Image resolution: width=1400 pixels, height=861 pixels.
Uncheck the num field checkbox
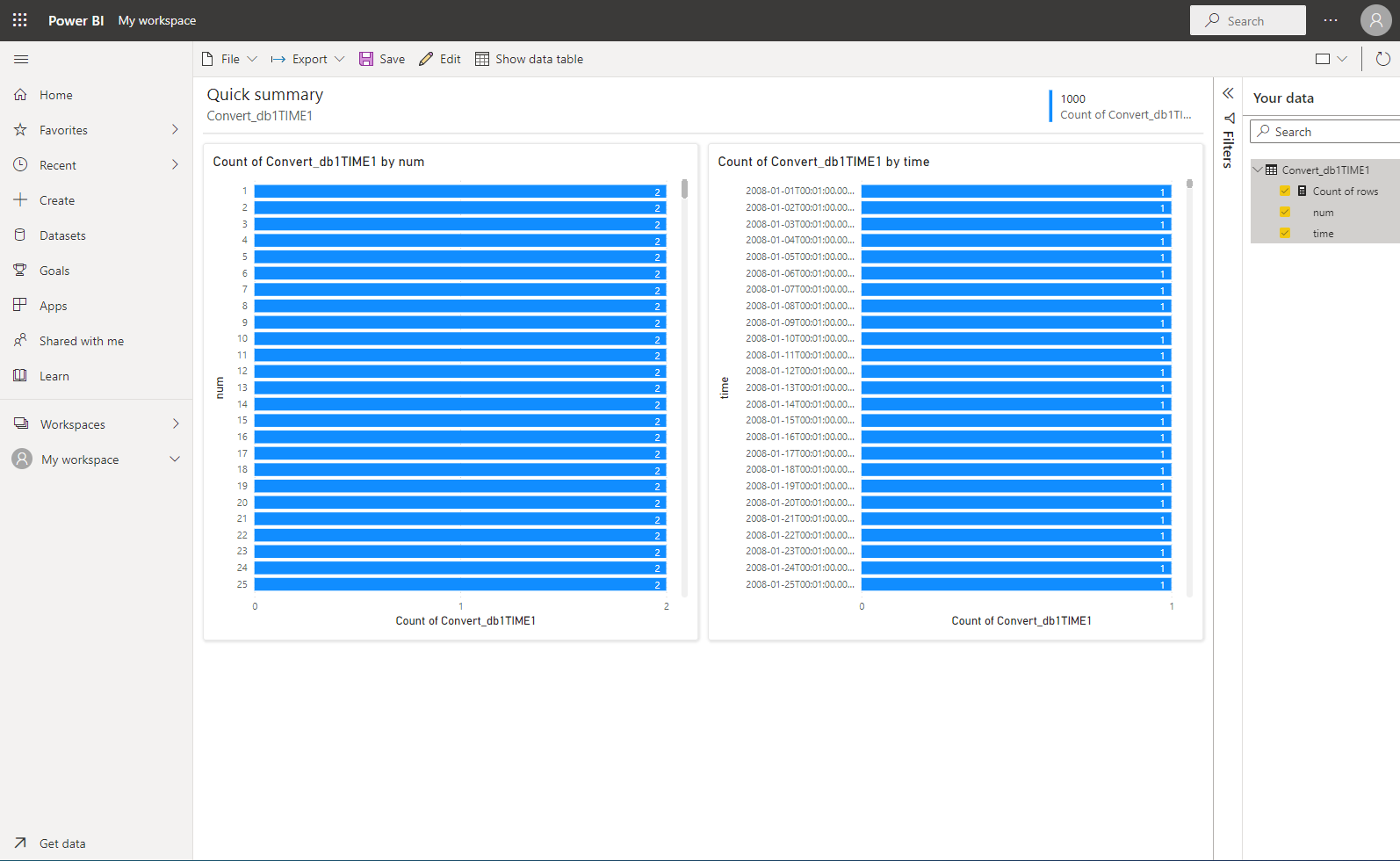(x=1285, y=212)
